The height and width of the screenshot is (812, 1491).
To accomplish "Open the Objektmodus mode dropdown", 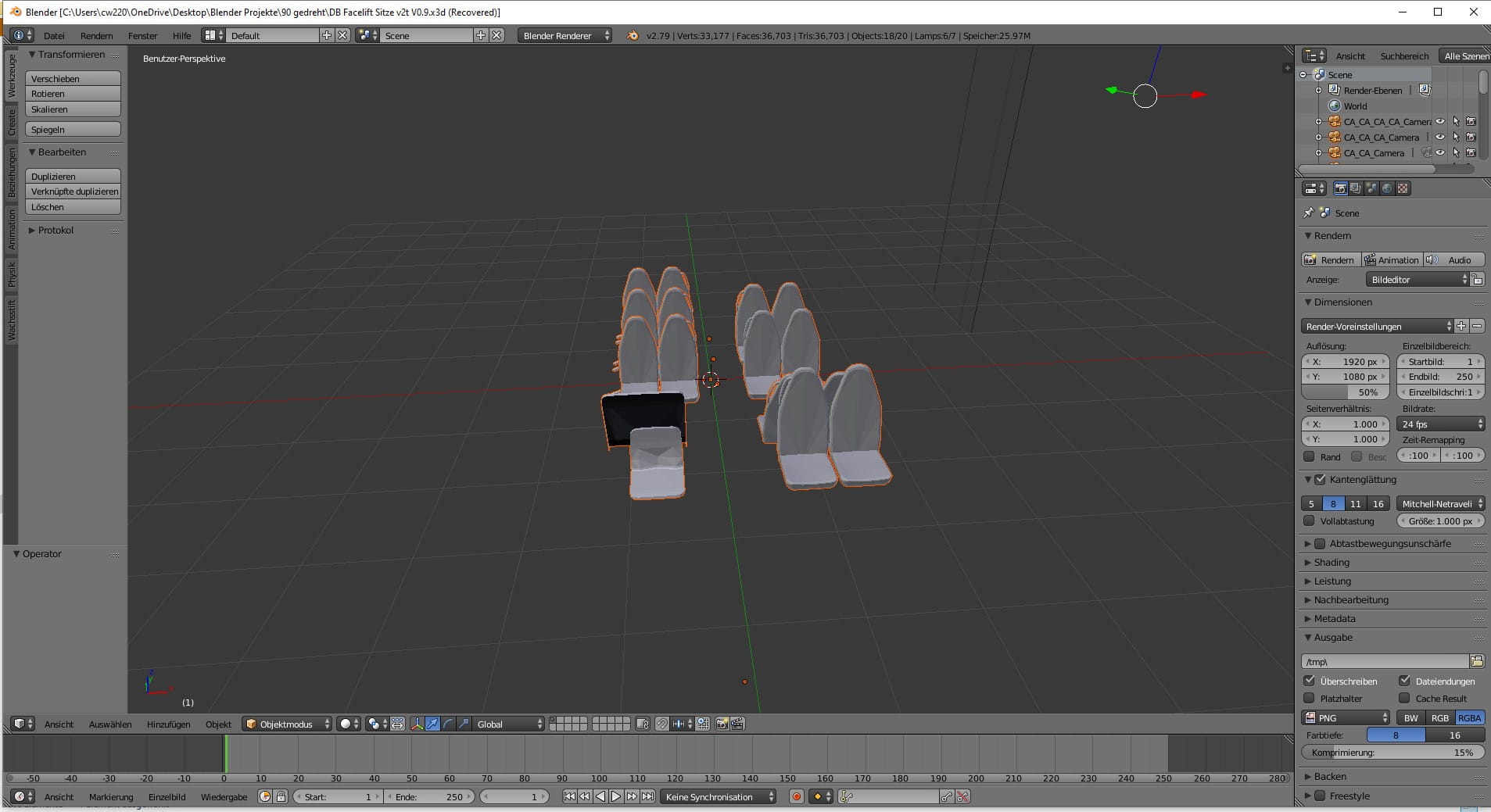I will [x=286, y=724].
